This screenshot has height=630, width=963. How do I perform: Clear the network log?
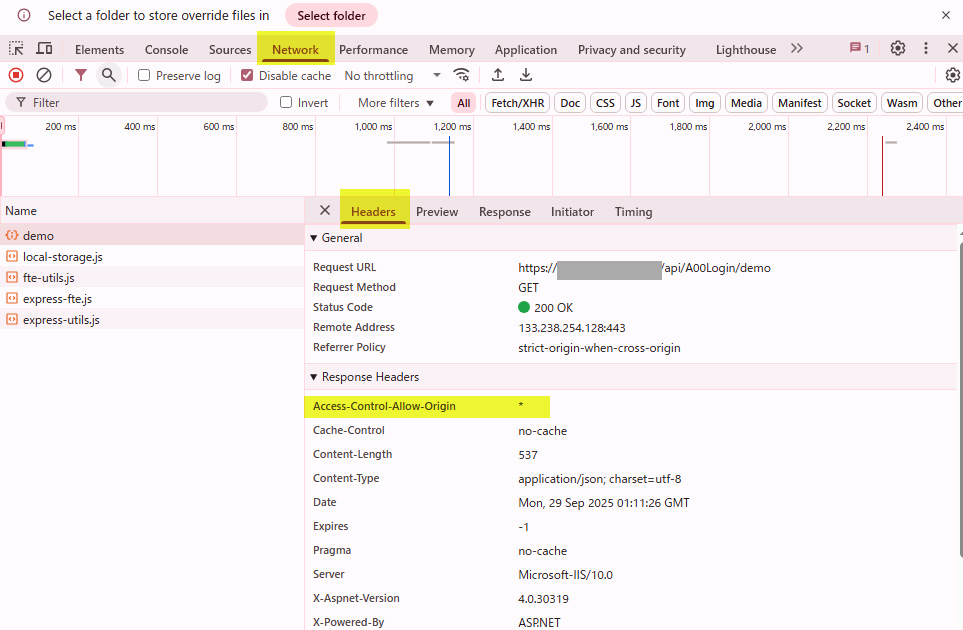coord(44,75)
